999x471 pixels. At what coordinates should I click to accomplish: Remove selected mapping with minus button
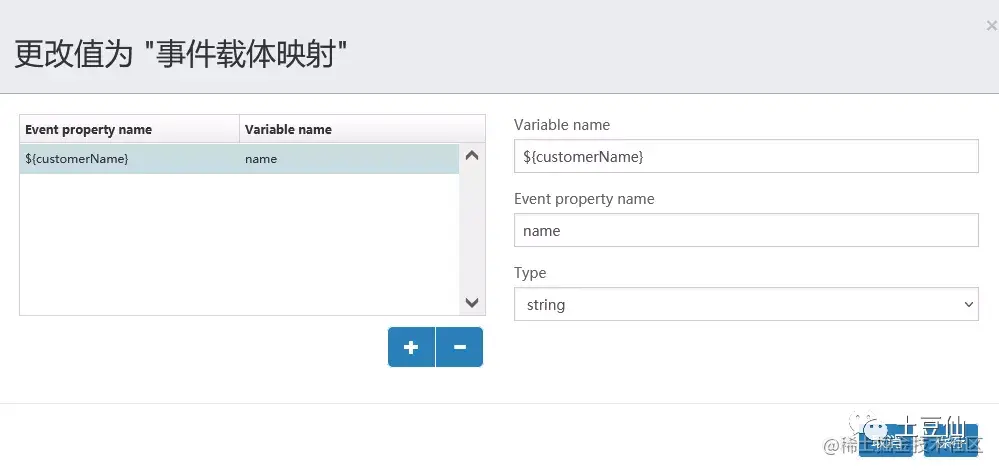tap(459, 347)
